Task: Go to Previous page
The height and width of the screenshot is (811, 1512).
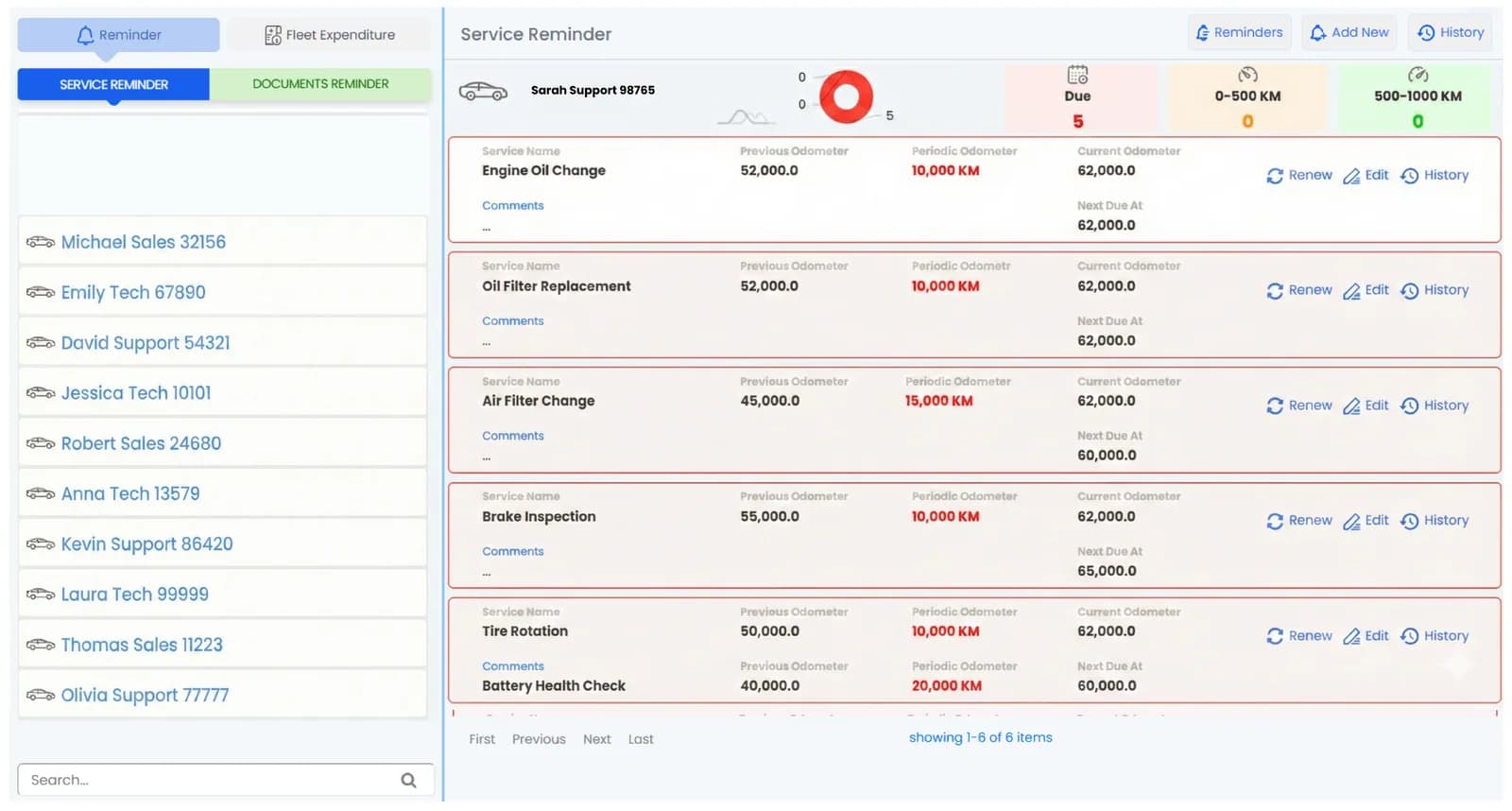Action: click(x=539, y=739)
